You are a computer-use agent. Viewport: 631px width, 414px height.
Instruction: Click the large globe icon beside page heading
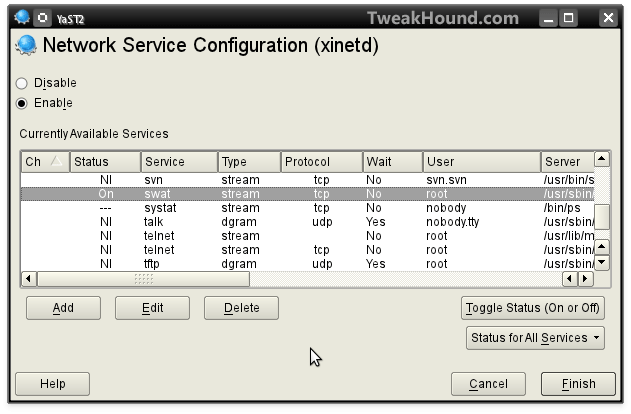coord(26,45)
